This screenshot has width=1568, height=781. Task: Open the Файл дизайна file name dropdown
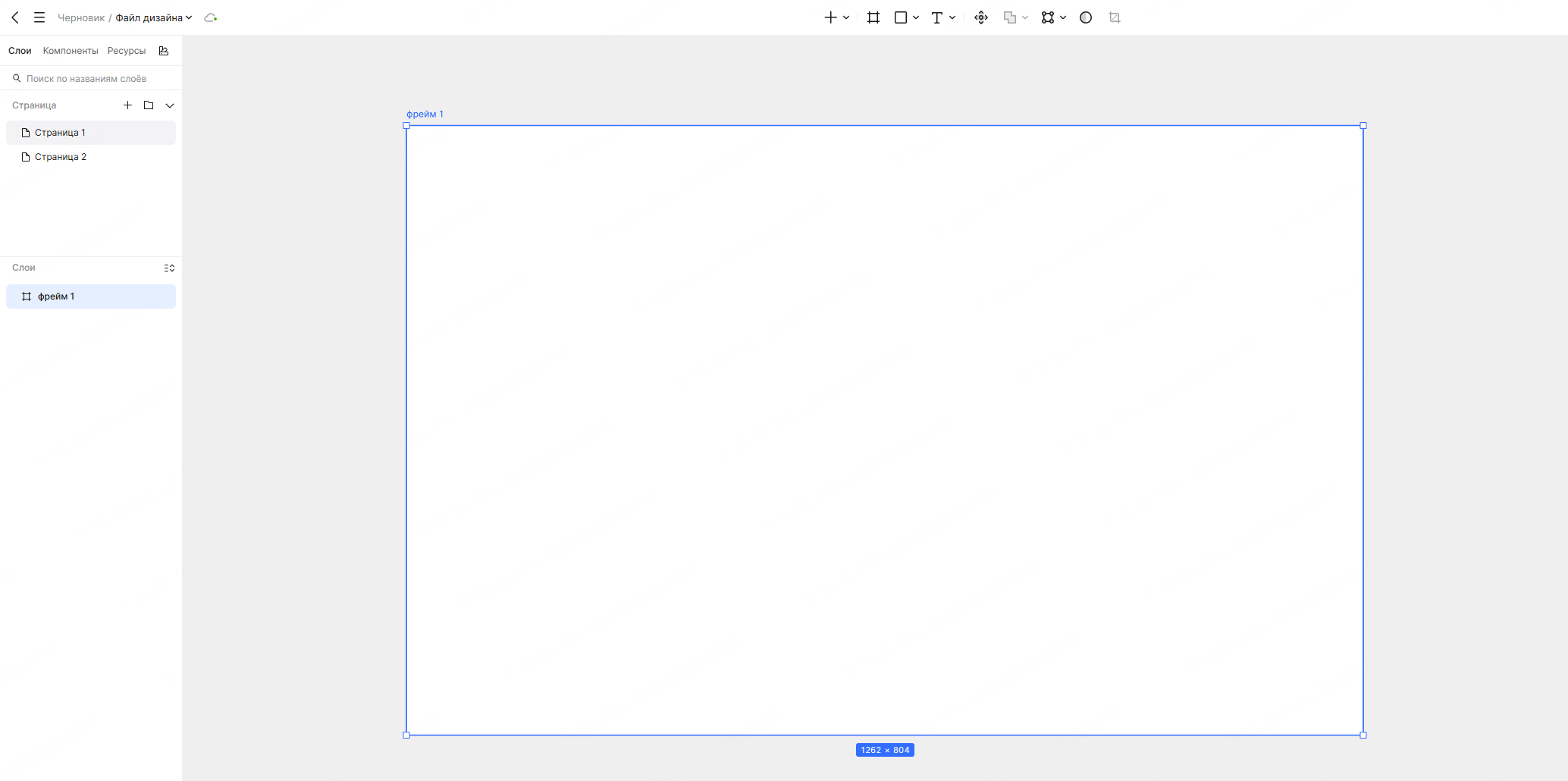(153, 17)
